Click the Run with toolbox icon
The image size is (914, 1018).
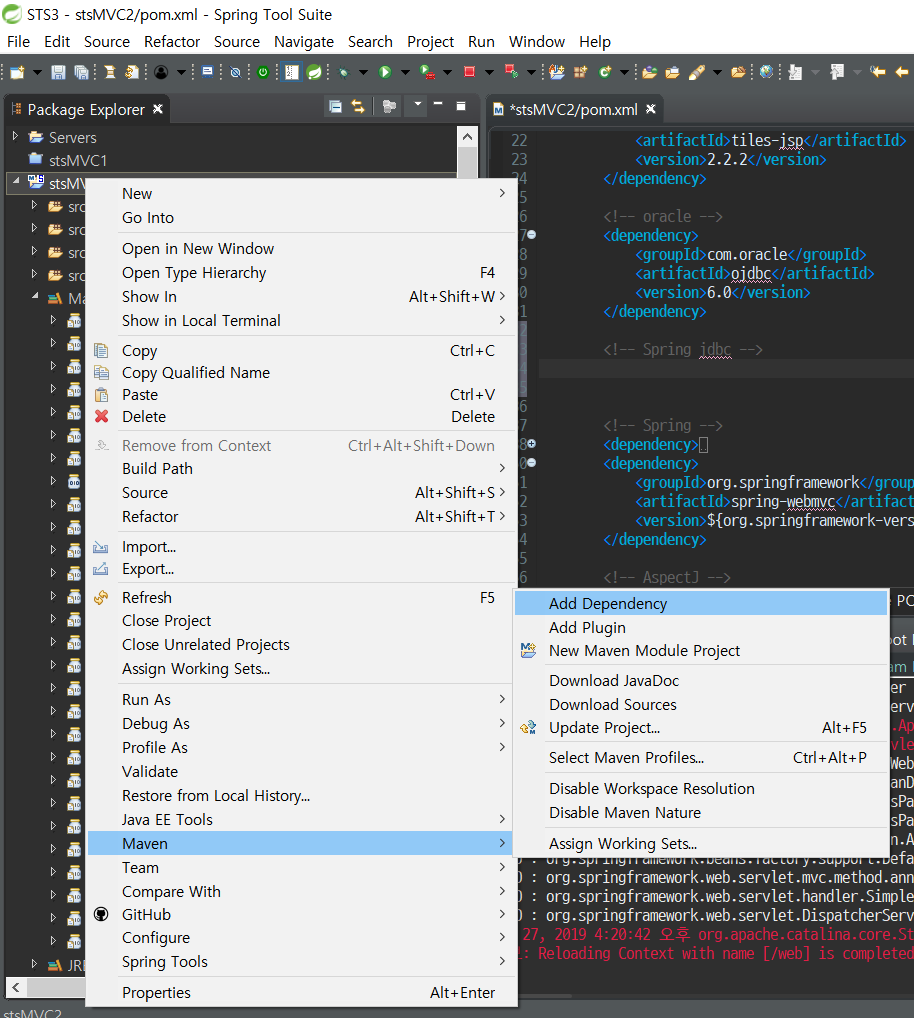(427, 72)
